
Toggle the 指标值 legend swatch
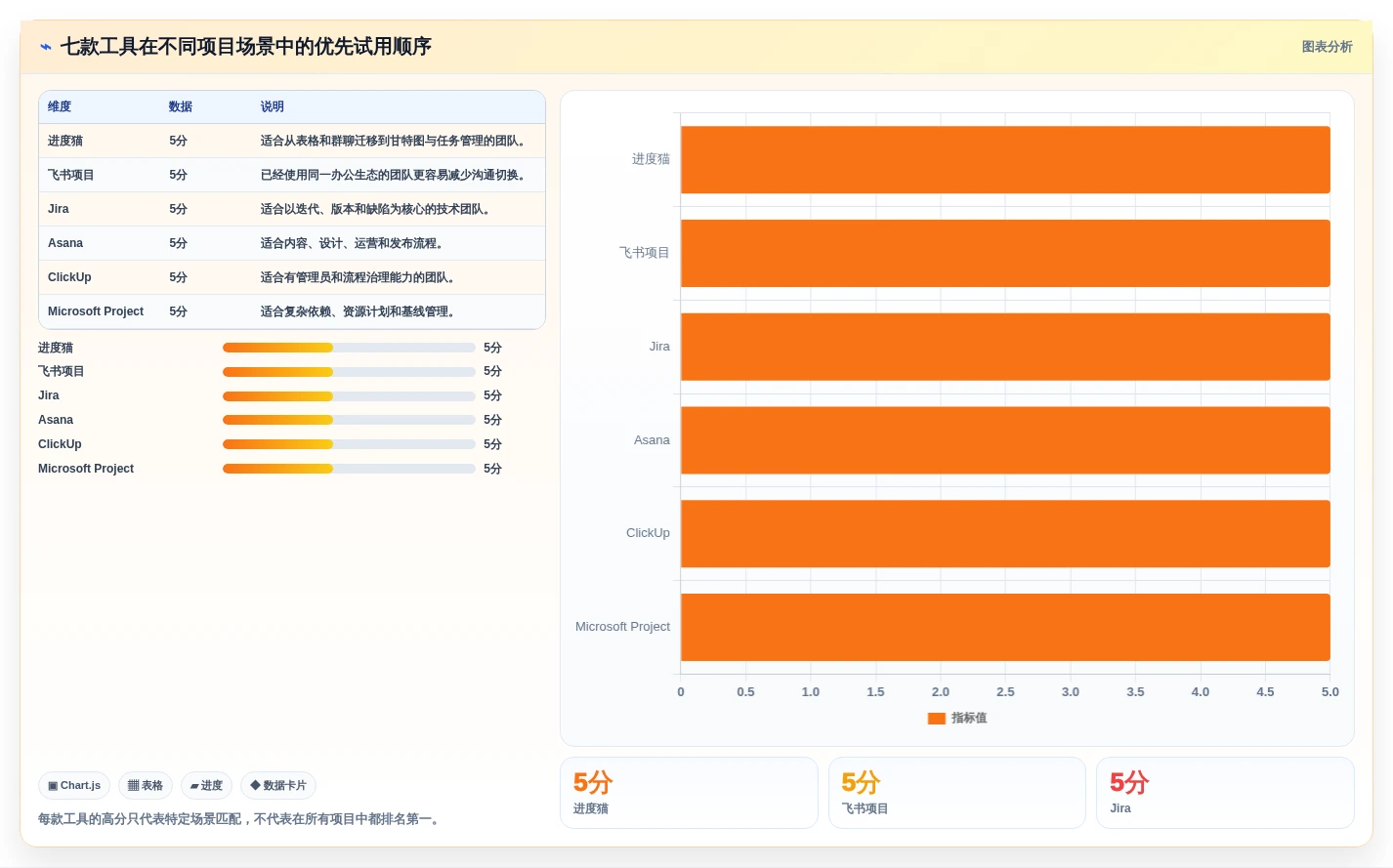(x=936, y=719)
